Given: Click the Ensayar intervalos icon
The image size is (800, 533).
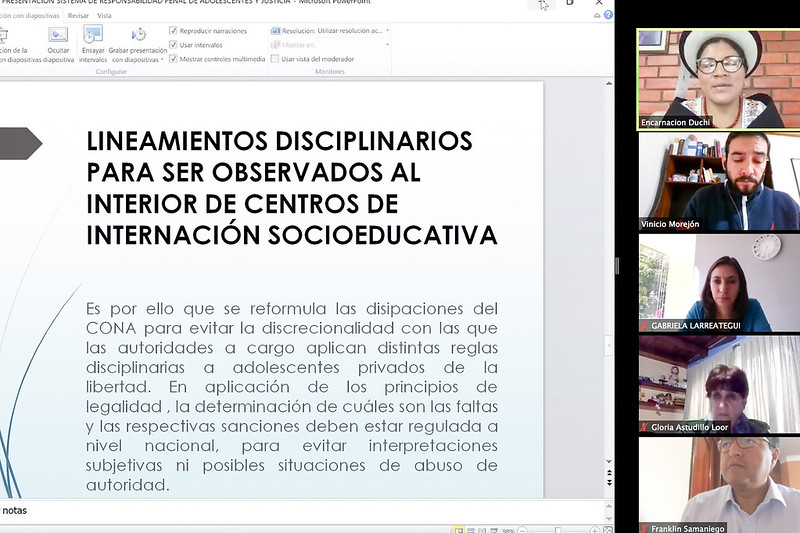Looking at the screenshot, I should 92,35.
